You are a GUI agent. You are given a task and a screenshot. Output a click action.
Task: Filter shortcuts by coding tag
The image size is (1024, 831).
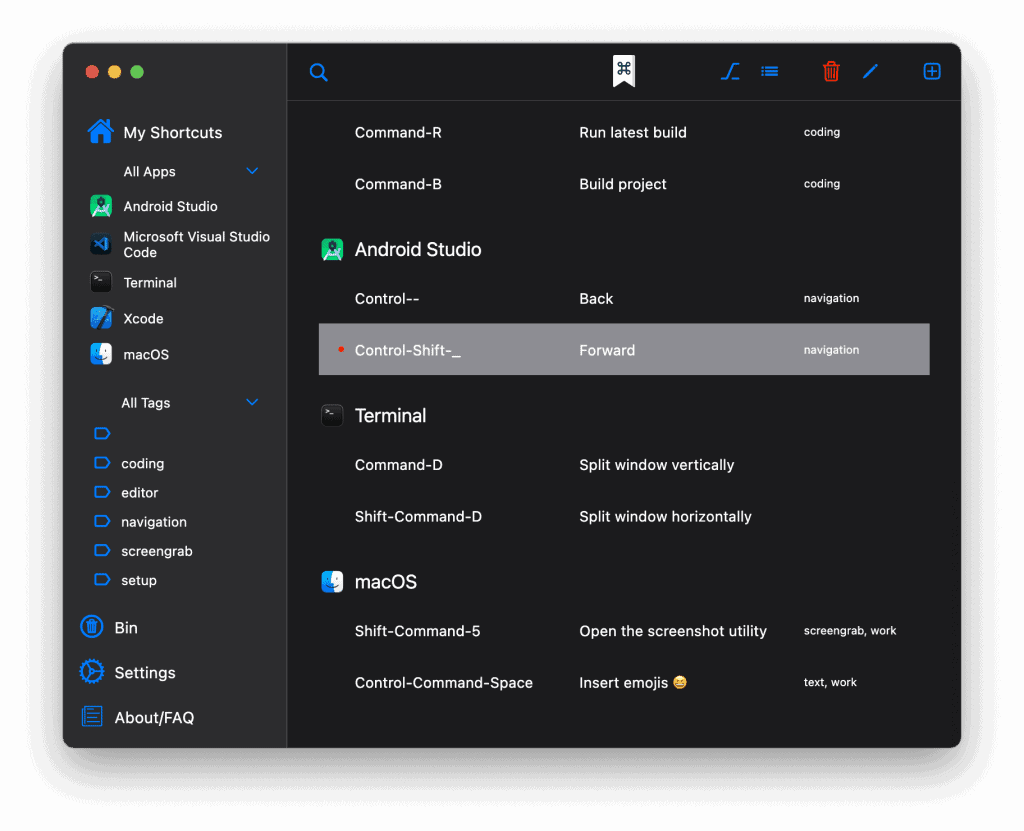[142, 463]
